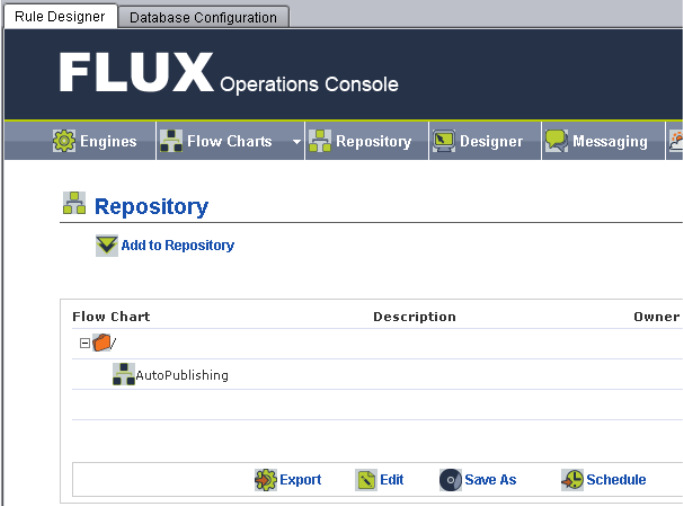Viewport: 683px width, 506px height.
Task: Click the Schedule clock icon
Action: (x=572, y=480)
